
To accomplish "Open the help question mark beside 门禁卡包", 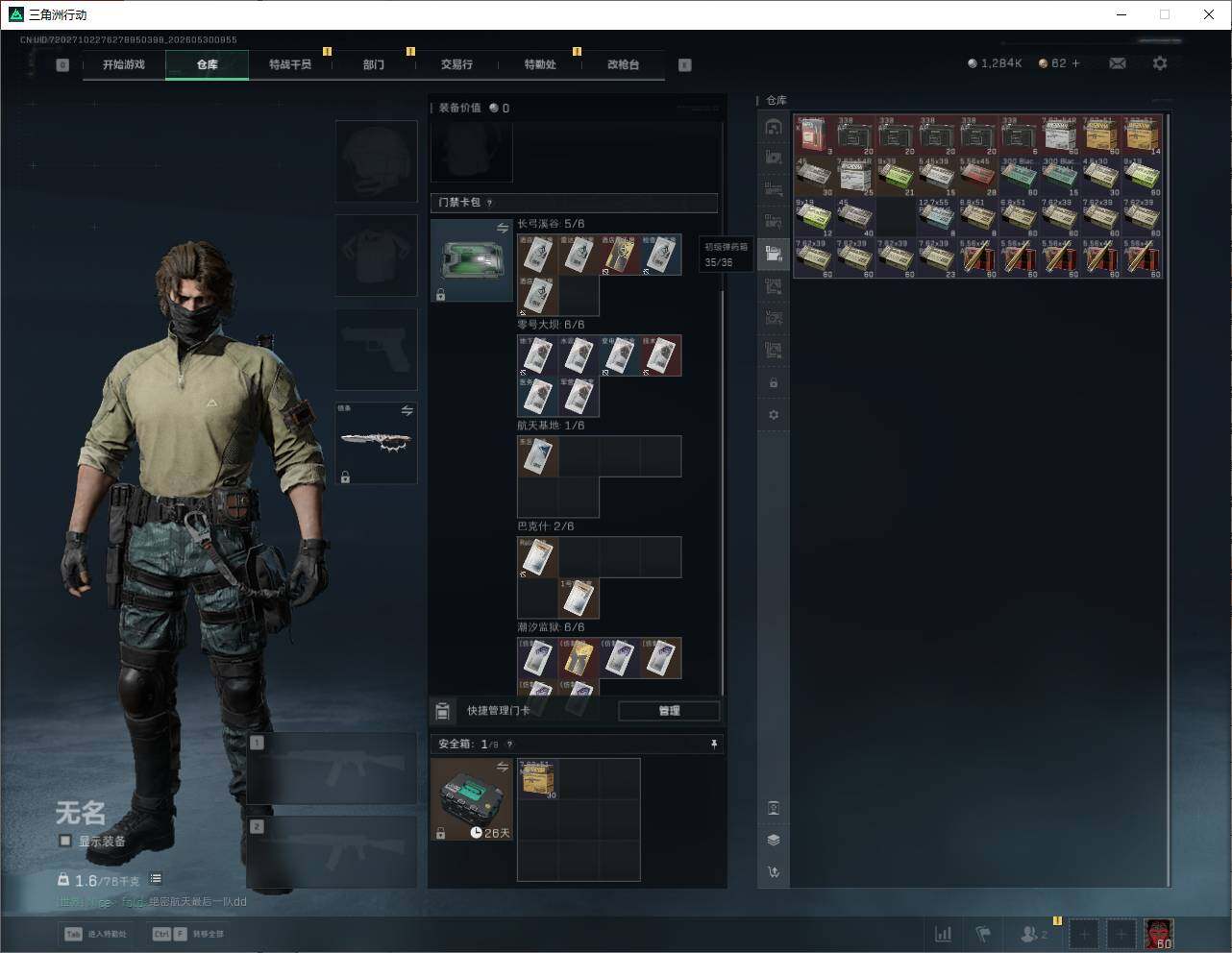I will point(490,203).
